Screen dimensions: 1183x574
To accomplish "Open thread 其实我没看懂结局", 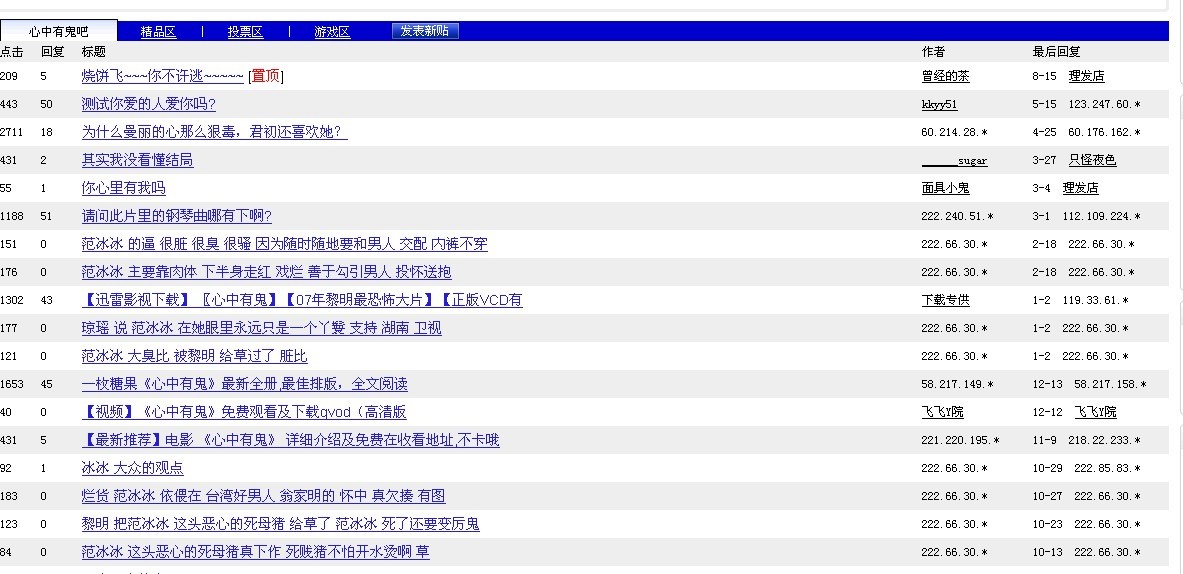I will 137,160.
